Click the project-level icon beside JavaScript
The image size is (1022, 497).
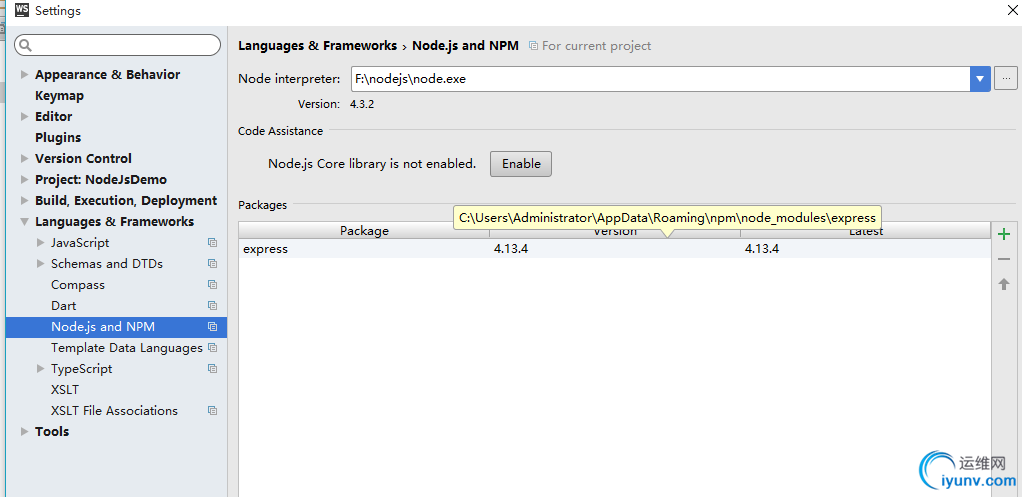pos(212,243)
